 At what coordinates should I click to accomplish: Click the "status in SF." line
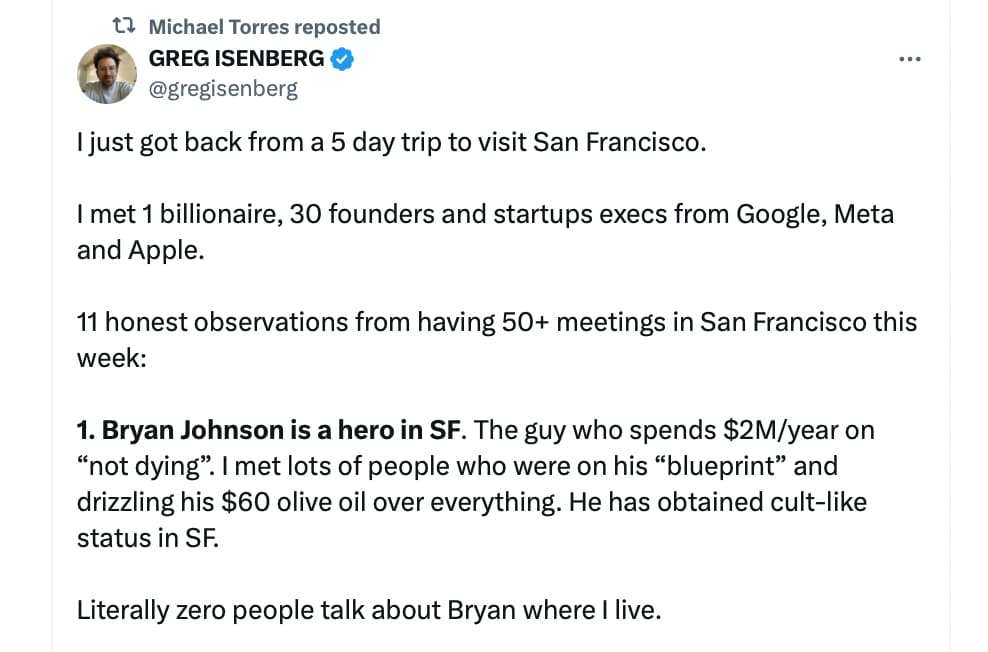148,539
